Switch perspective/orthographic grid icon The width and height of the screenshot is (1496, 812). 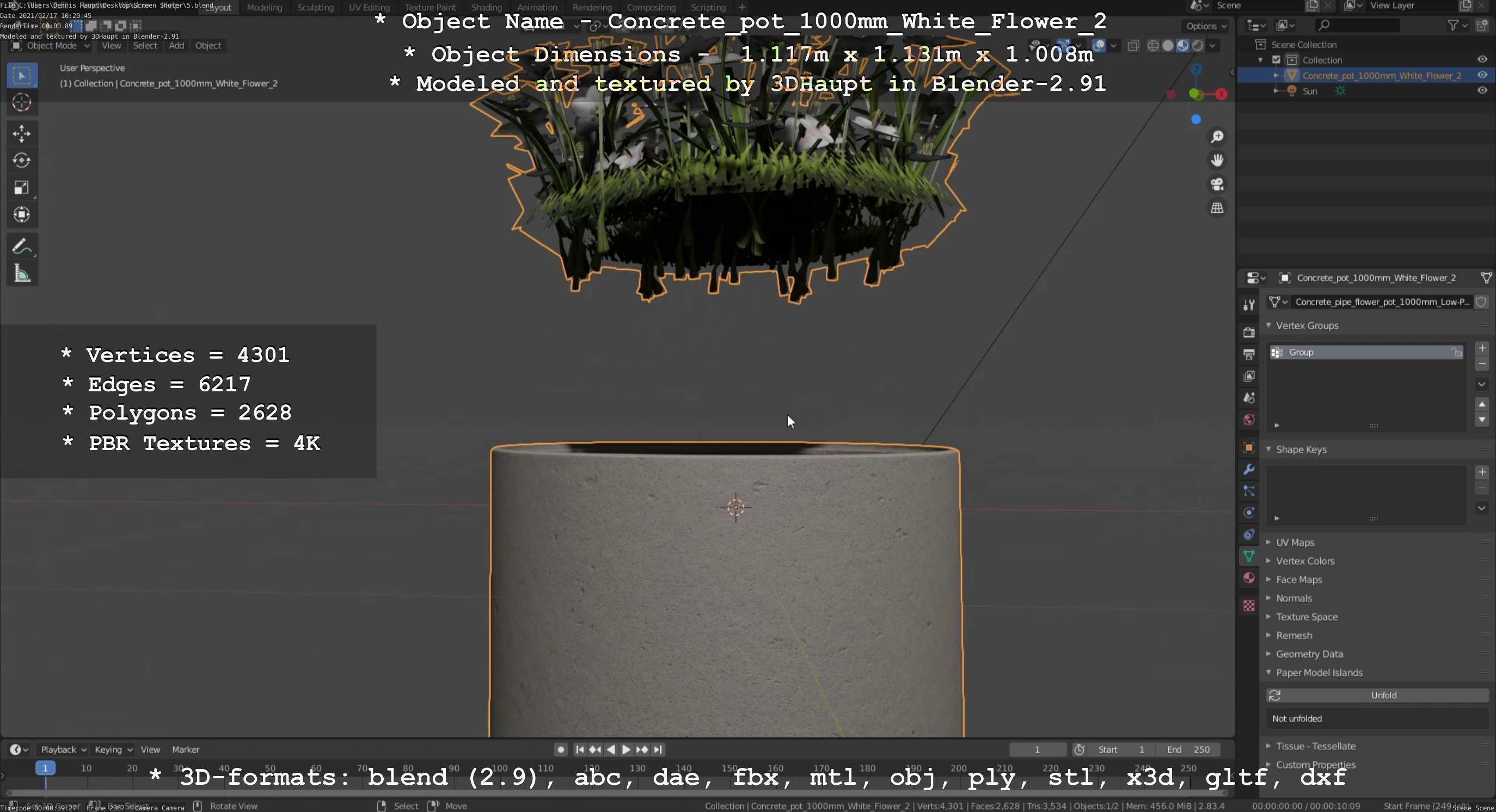pos(1217,208)
